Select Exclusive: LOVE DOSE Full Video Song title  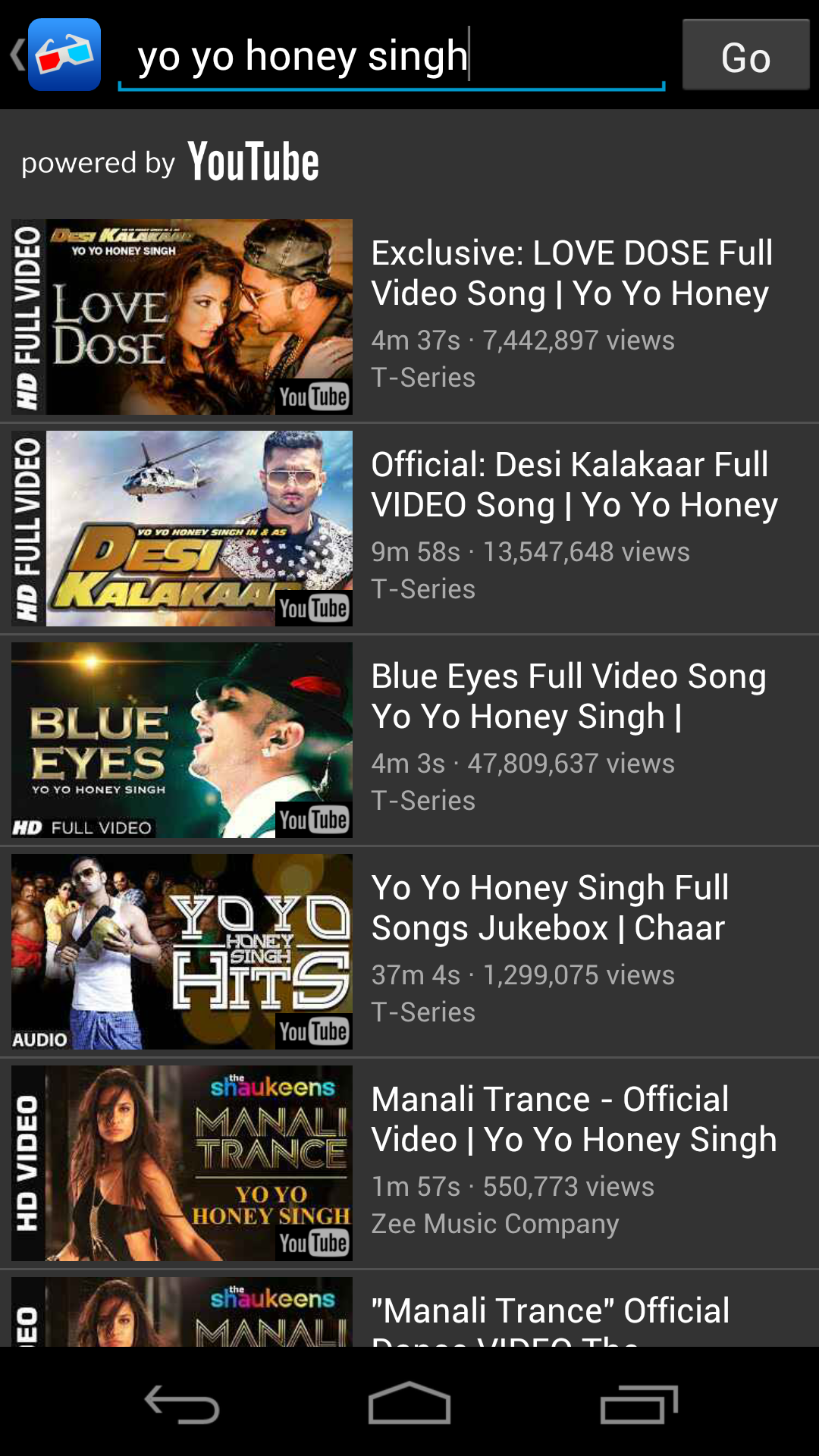pos(572,273)
